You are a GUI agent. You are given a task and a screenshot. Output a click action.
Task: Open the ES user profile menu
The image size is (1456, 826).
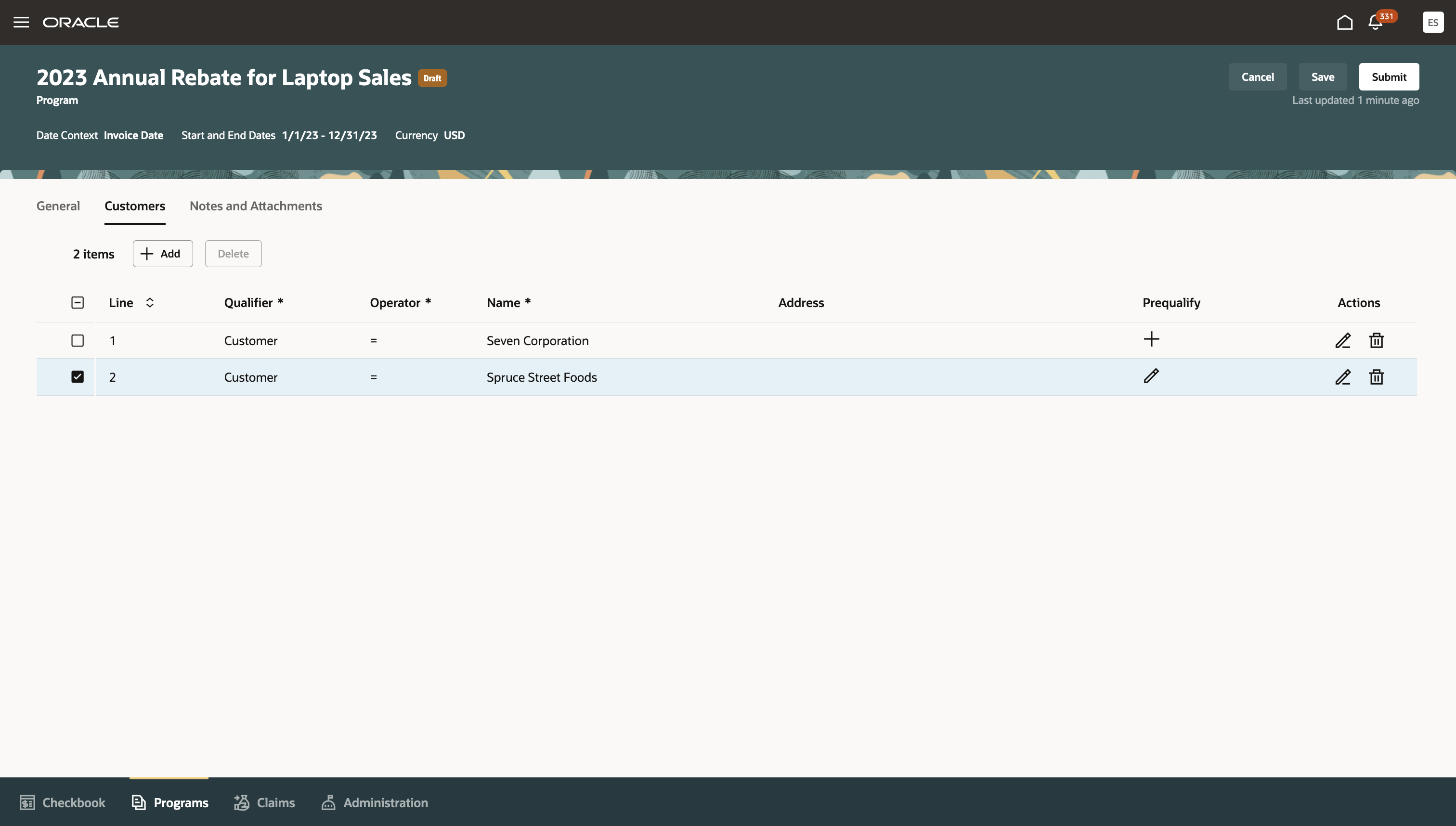pyautogui.click(x=1432, y=22)
